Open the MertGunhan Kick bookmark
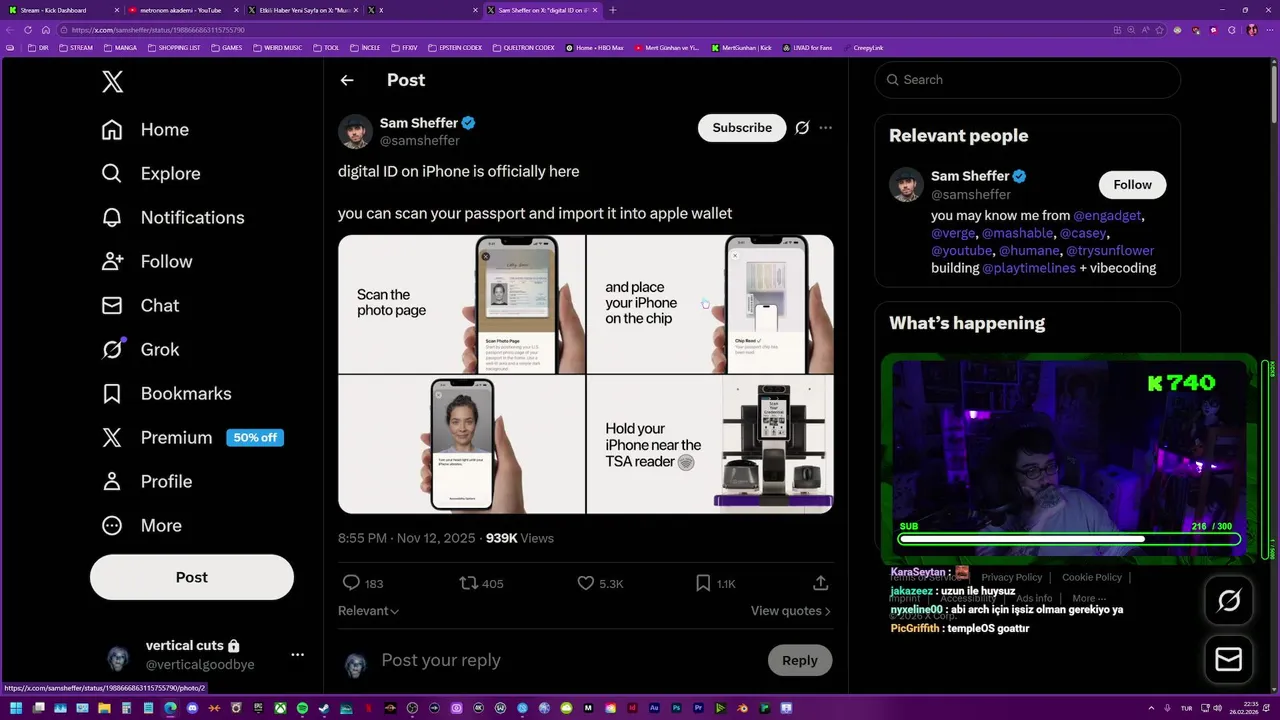This screenshot has height=720, width=1280. 741,48
